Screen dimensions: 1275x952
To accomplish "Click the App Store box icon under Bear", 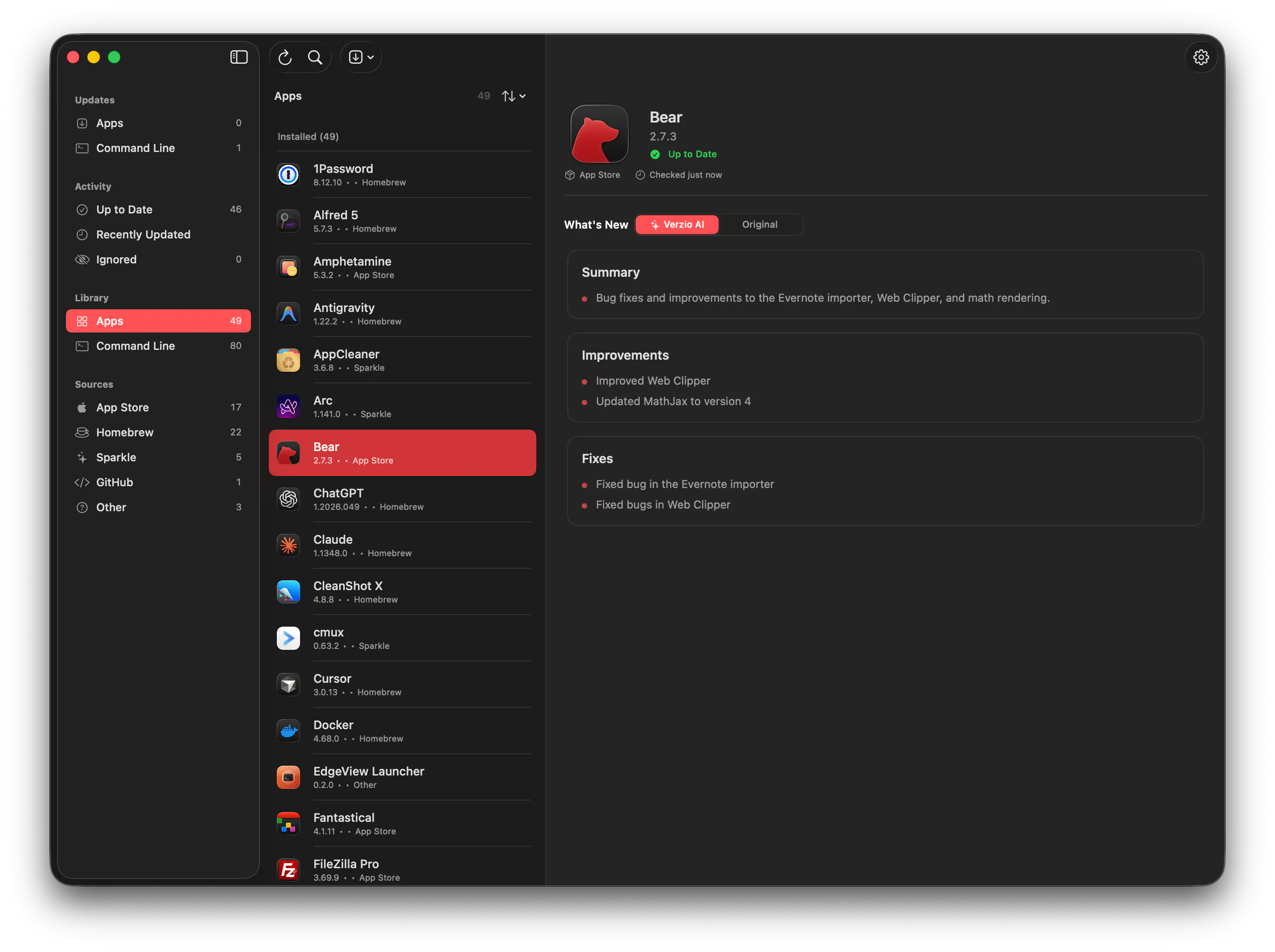I will pyautogui.click(x=569, y=175).
